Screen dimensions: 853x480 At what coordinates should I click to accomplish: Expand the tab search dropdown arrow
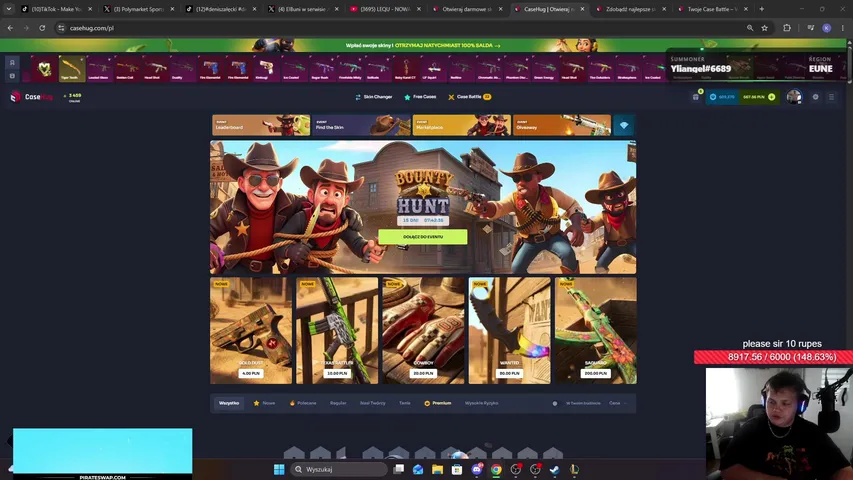click(x=8, y=9)
